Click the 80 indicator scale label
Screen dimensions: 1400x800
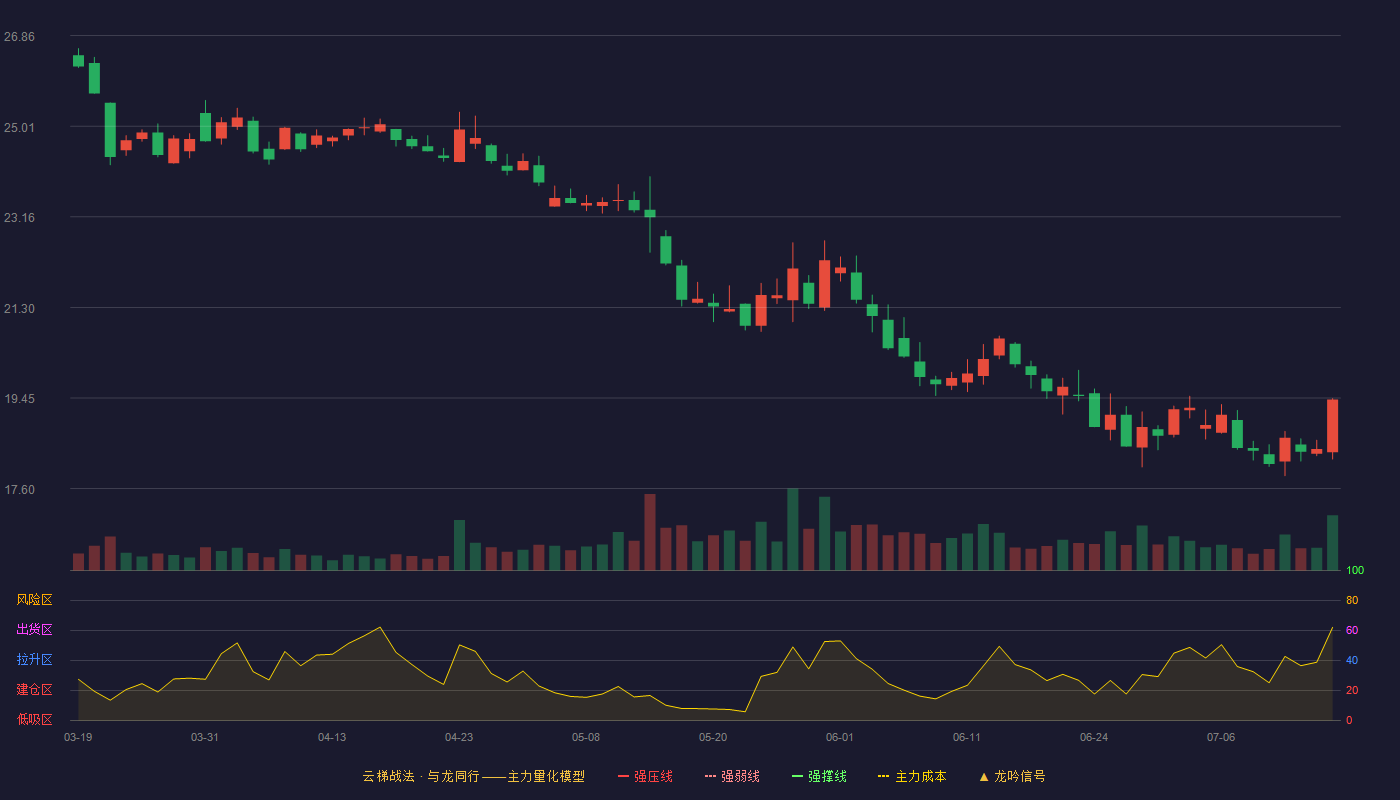[1352, 601]
